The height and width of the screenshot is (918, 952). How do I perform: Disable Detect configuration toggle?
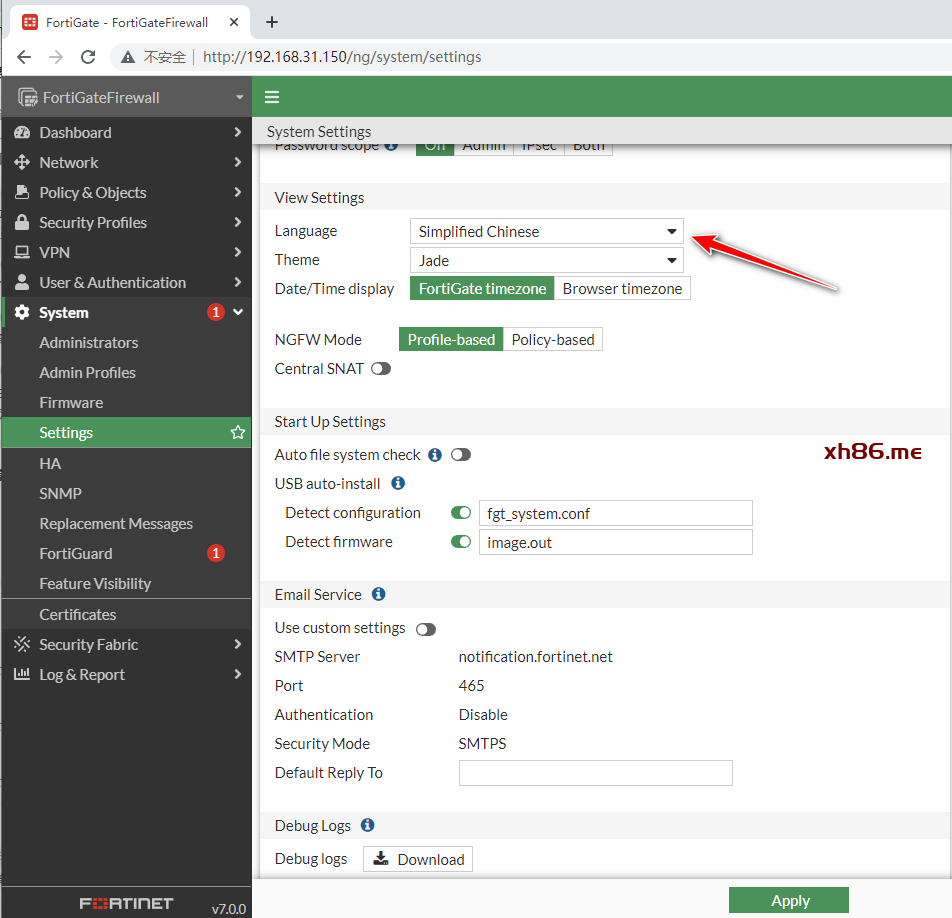[x=461, y=513]
